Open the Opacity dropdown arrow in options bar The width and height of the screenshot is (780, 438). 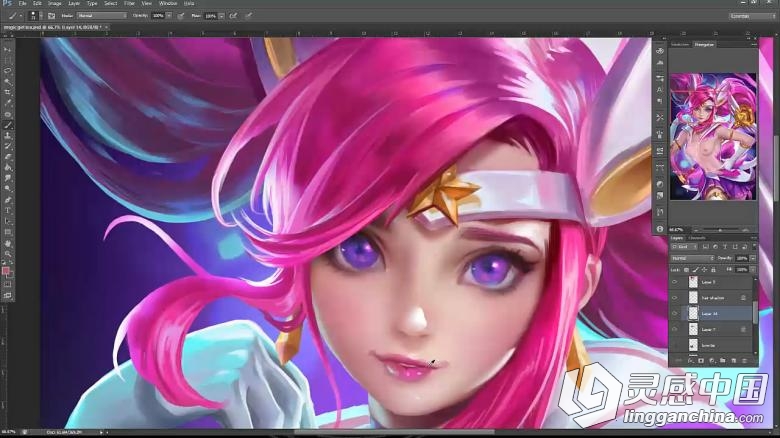pyautogui.click(x=169, y=16)
